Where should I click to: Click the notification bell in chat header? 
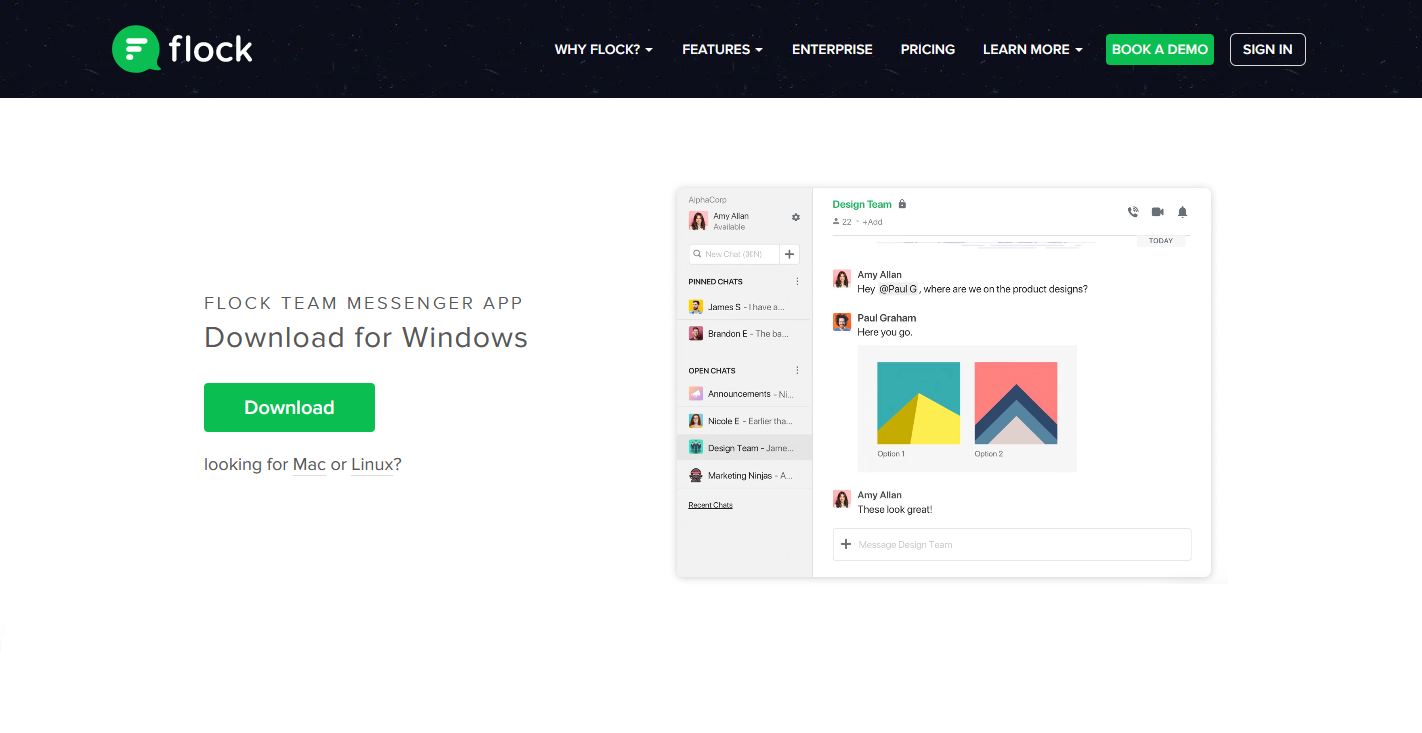(x=1183, y=212)
